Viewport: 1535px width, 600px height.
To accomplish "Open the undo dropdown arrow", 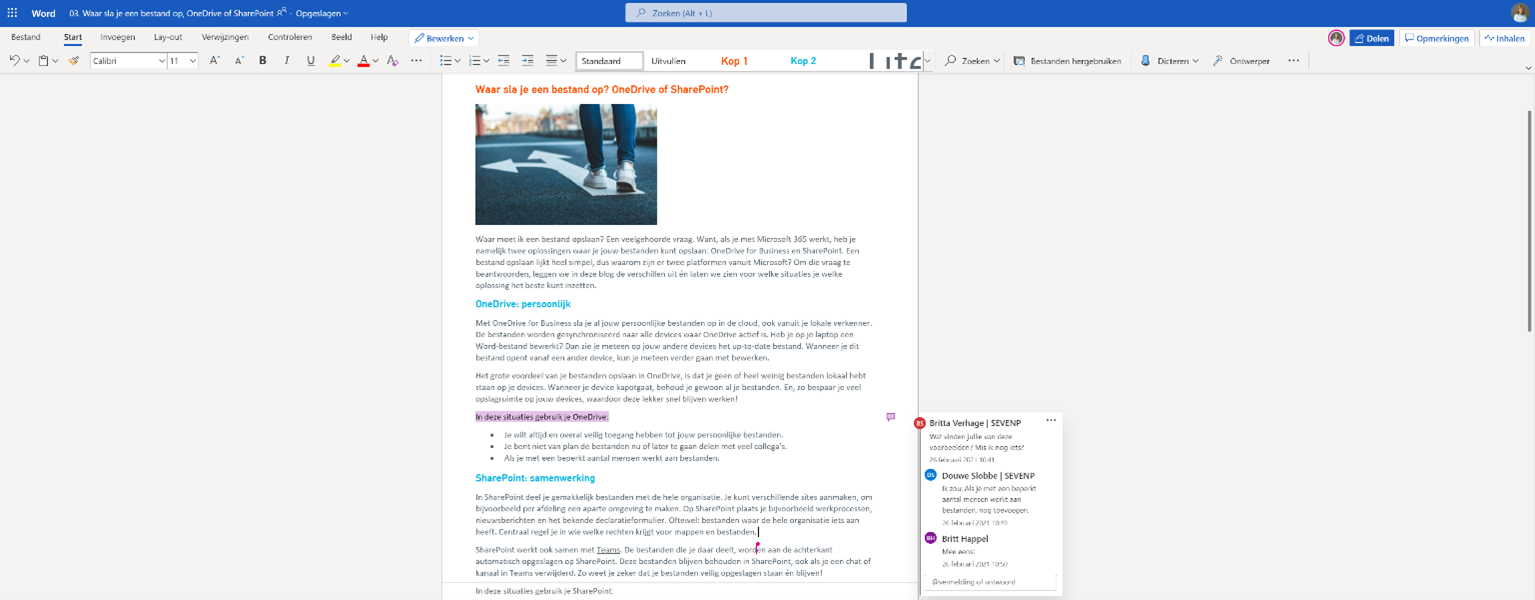I will point(26,61).
